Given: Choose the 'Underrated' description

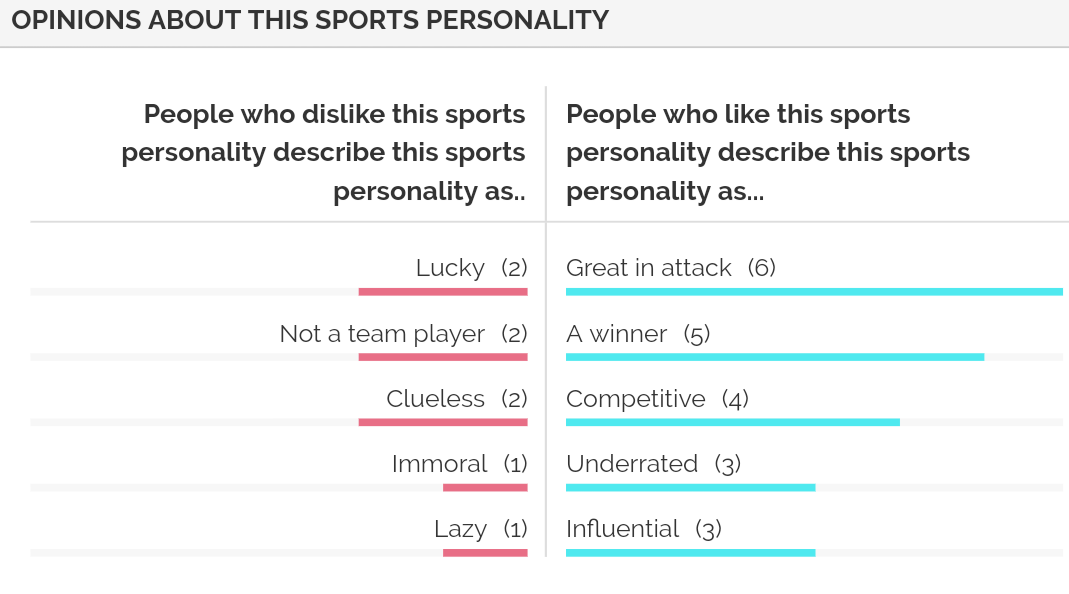Looking at the screenshot, I should point(632,464).
